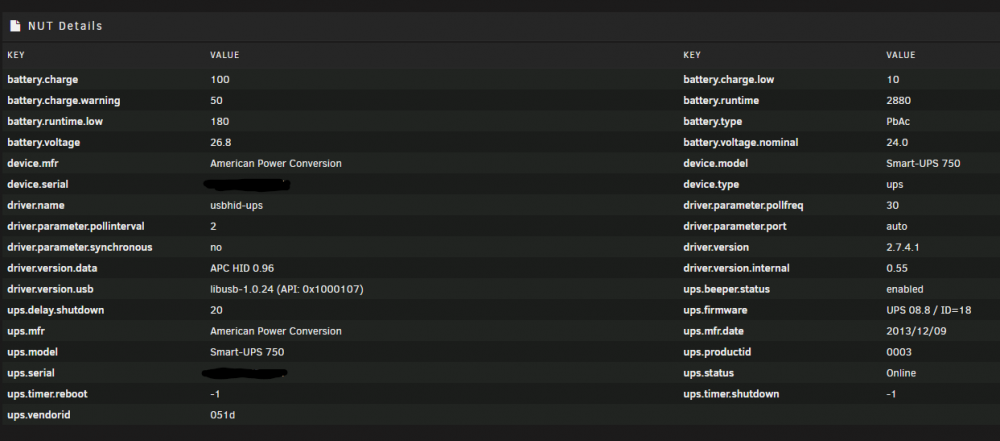Click the ups.serial key
Viewport: 1000px width, 441px height.
(x=31, y=373)
